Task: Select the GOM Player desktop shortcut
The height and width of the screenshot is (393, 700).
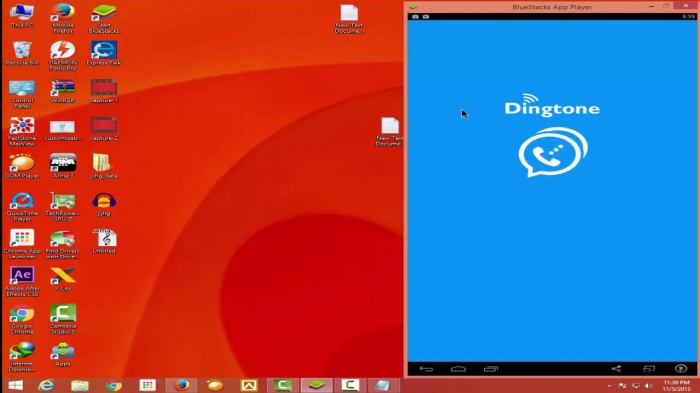Action: click(22, 166)
